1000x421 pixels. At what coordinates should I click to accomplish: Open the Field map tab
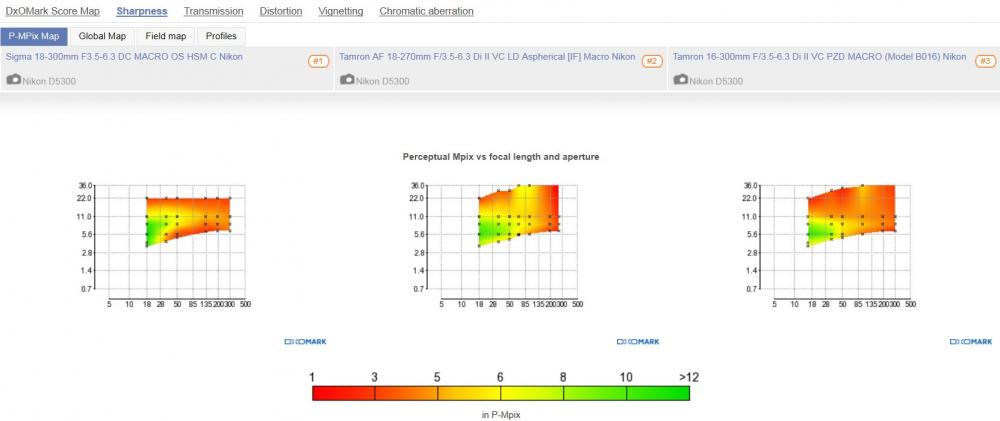point(166,36)
